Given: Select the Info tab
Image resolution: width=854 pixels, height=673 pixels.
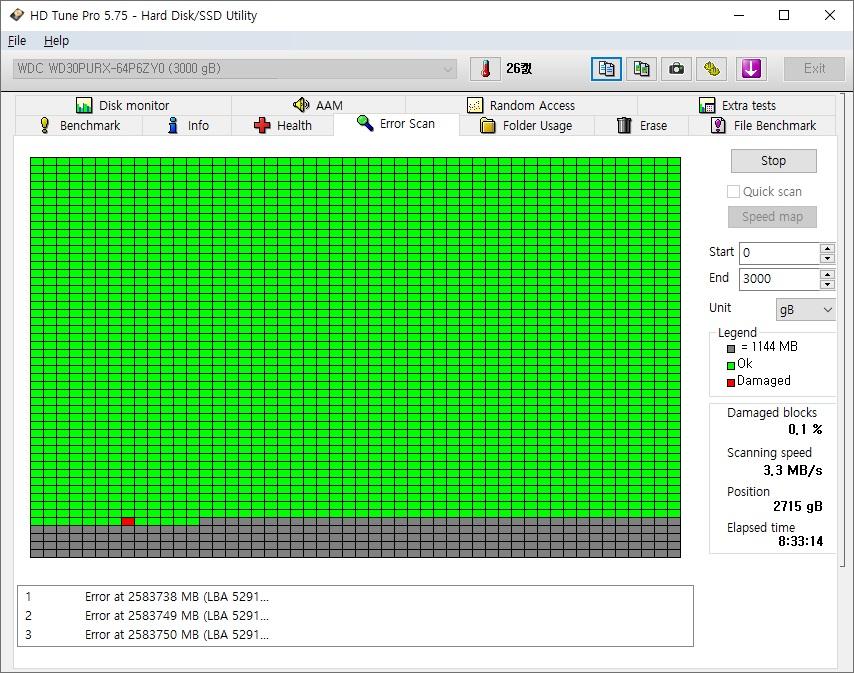Looking at the screenshot, I should 187,125.
